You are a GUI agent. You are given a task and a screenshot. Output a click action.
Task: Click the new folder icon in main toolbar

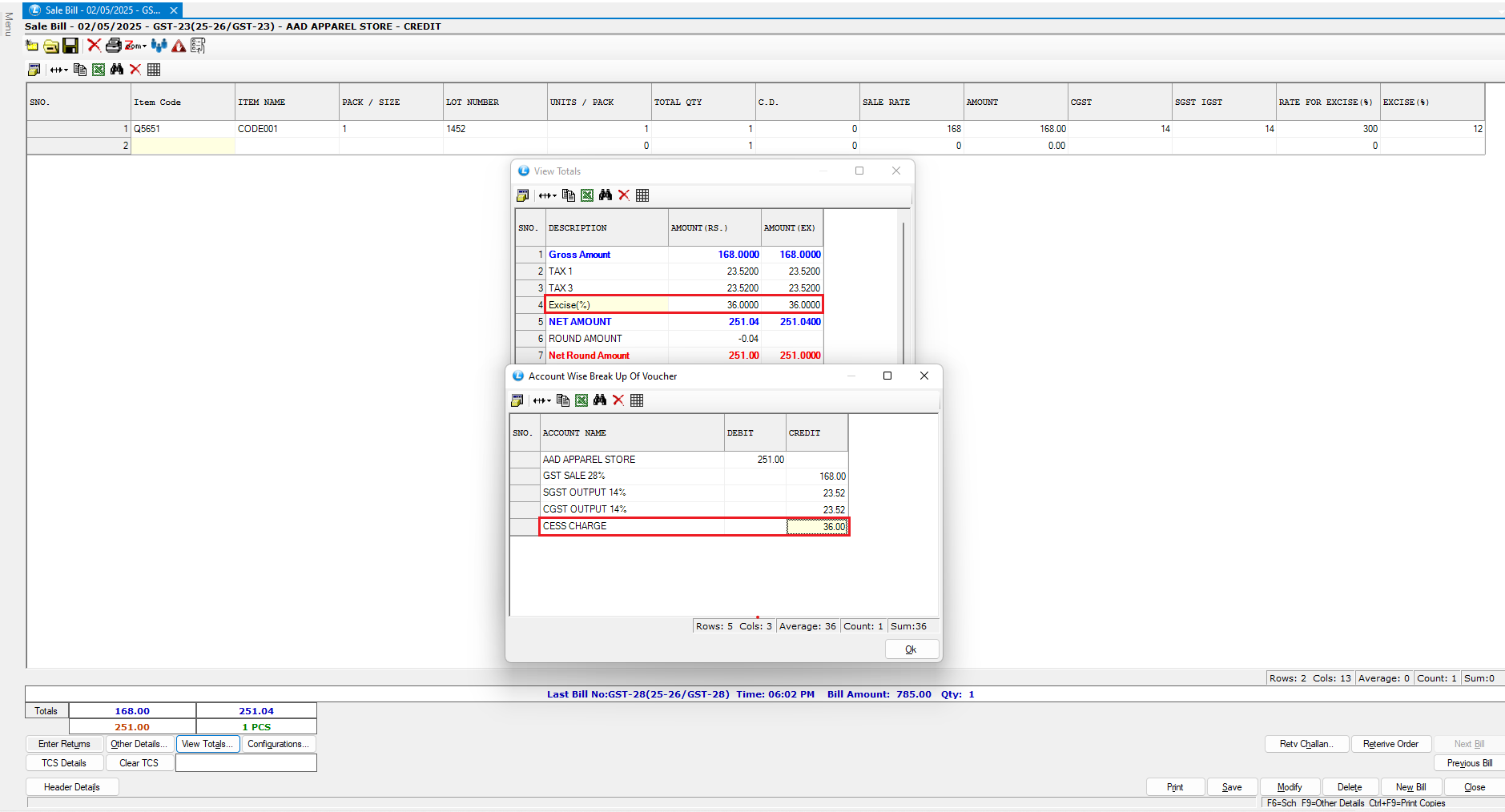pos(32,46)
